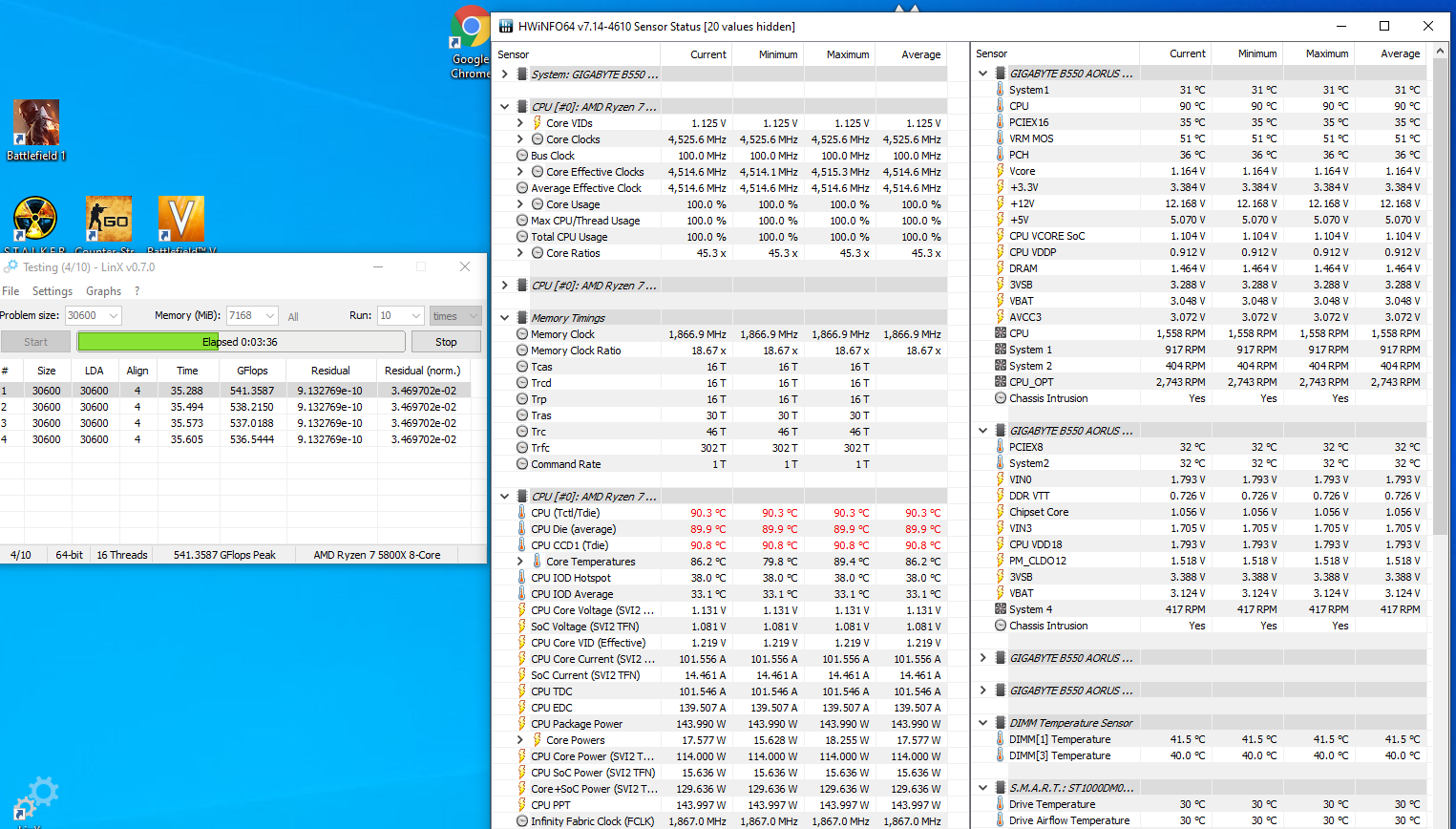The image size is (1456, 829).
Task: Click the thermometer icon beside CPU IOD Hotspot
Action: [521, 578]
